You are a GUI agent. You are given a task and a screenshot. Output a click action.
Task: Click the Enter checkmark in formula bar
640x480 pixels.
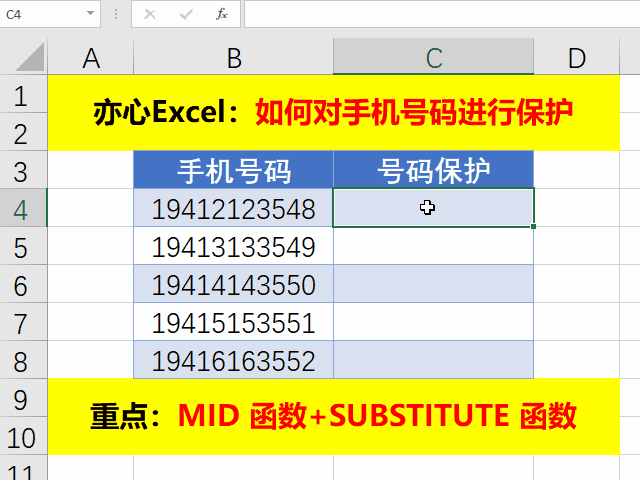tap(186, 15)
